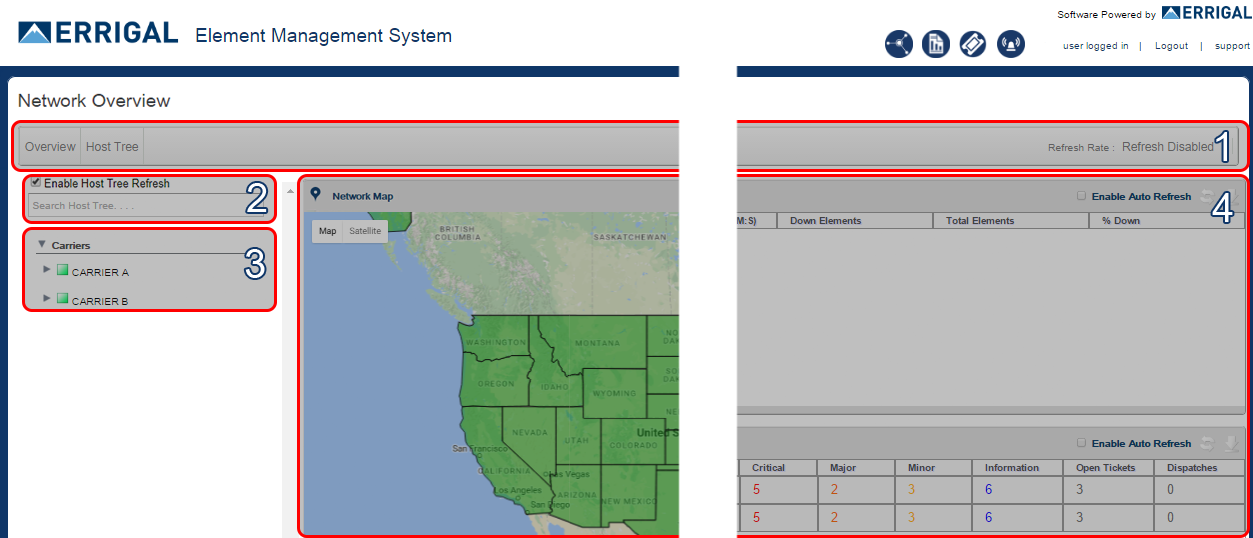This screenshot has height=538, width=1253.
Task: Click the Network Map location pin icon
Action: click(x=315, y=195)
